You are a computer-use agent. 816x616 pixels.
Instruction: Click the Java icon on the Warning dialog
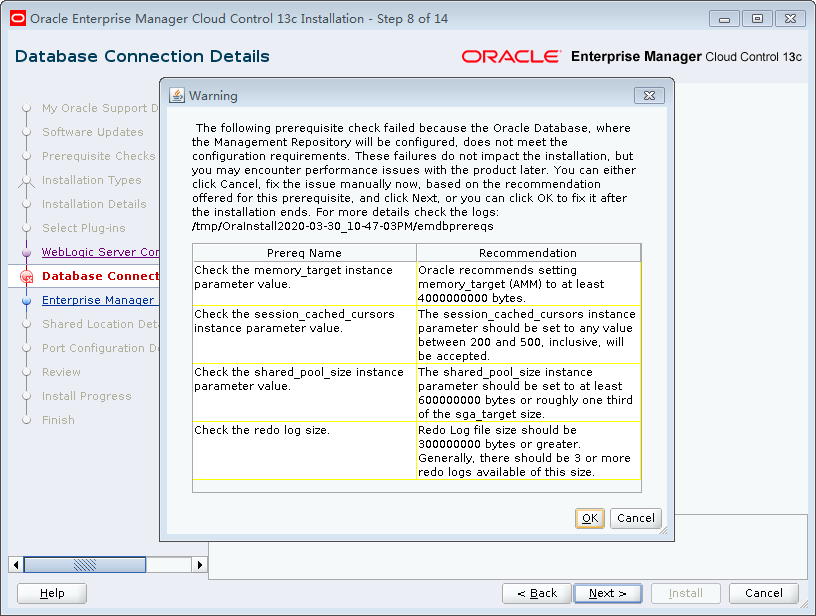point(178,96)
